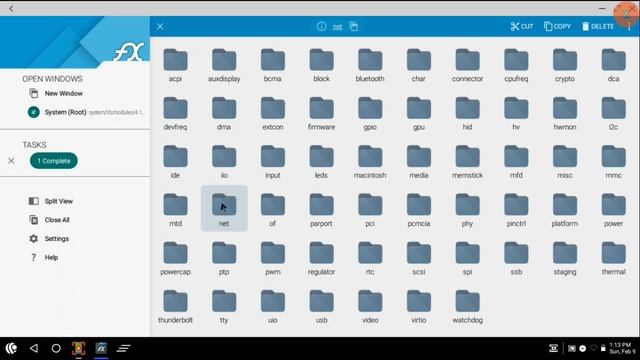Image resolution: width=640 pixels, height=360 pixels.
Task: Open the gpu folder
Action: point(419,113)
